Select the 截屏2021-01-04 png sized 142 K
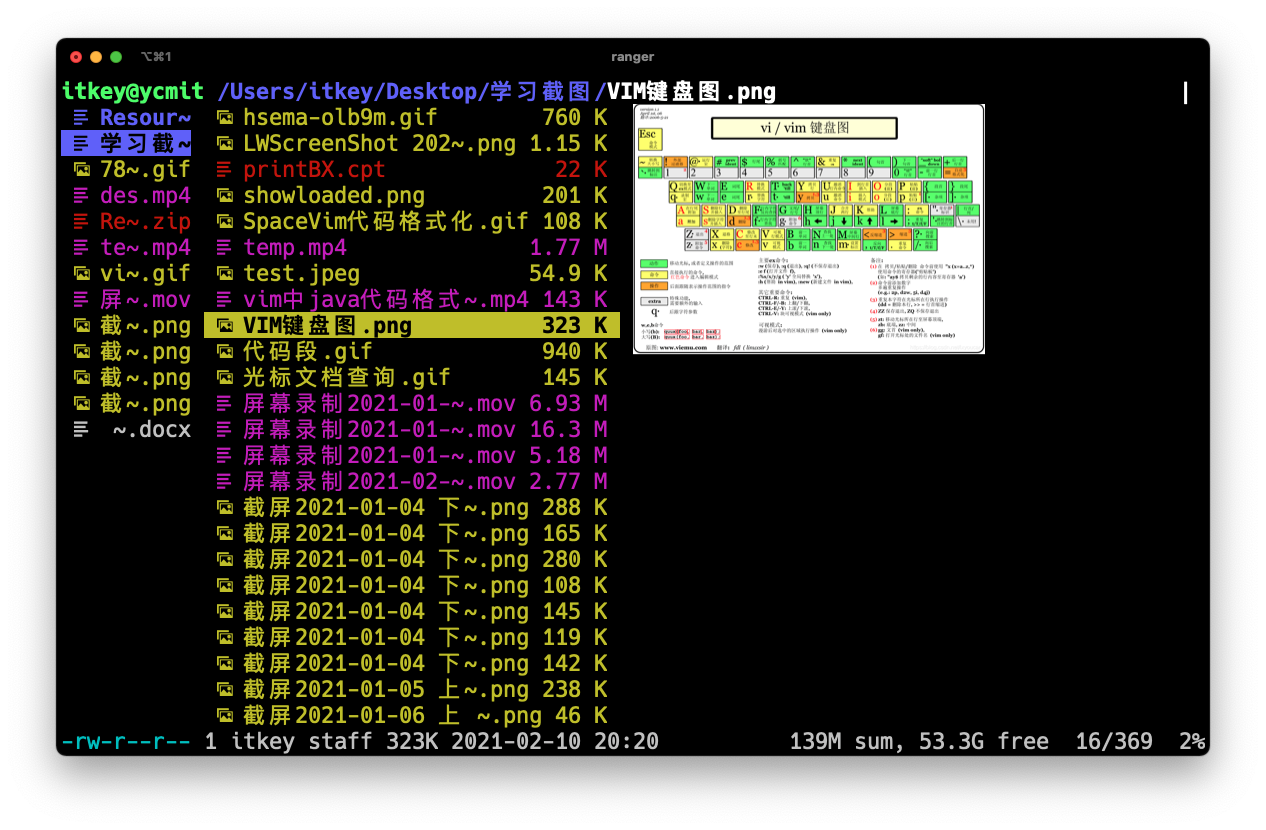1266x830 pixels. coord(412,664)
